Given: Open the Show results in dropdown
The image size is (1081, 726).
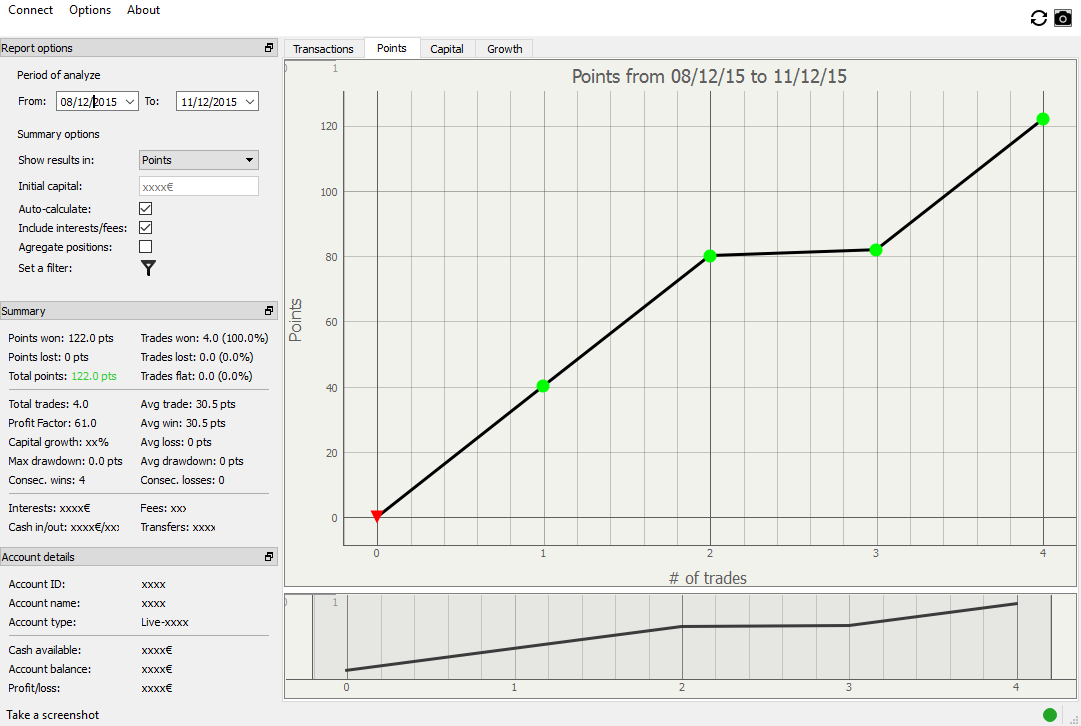Looking at the screenshot, I should 199,160.
